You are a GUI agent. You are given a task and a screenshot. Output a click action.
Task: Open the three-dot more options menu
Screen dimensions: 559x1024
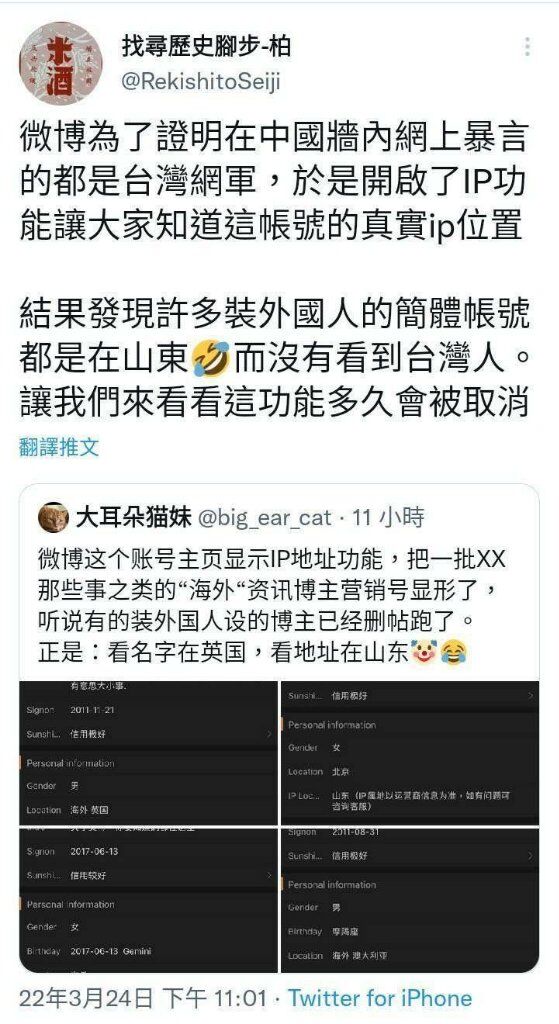527,46
